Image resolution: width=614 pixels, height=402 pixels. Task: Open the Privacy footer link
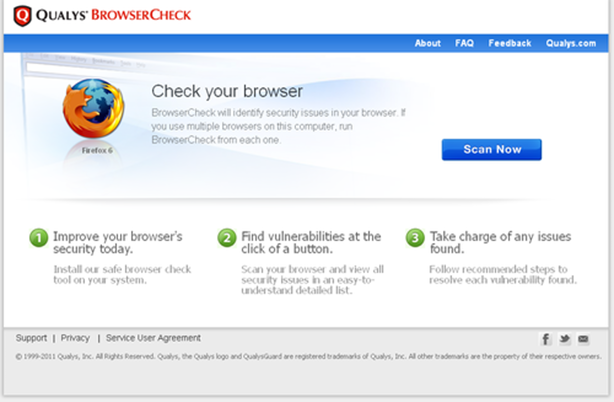[x=75, y=338]
